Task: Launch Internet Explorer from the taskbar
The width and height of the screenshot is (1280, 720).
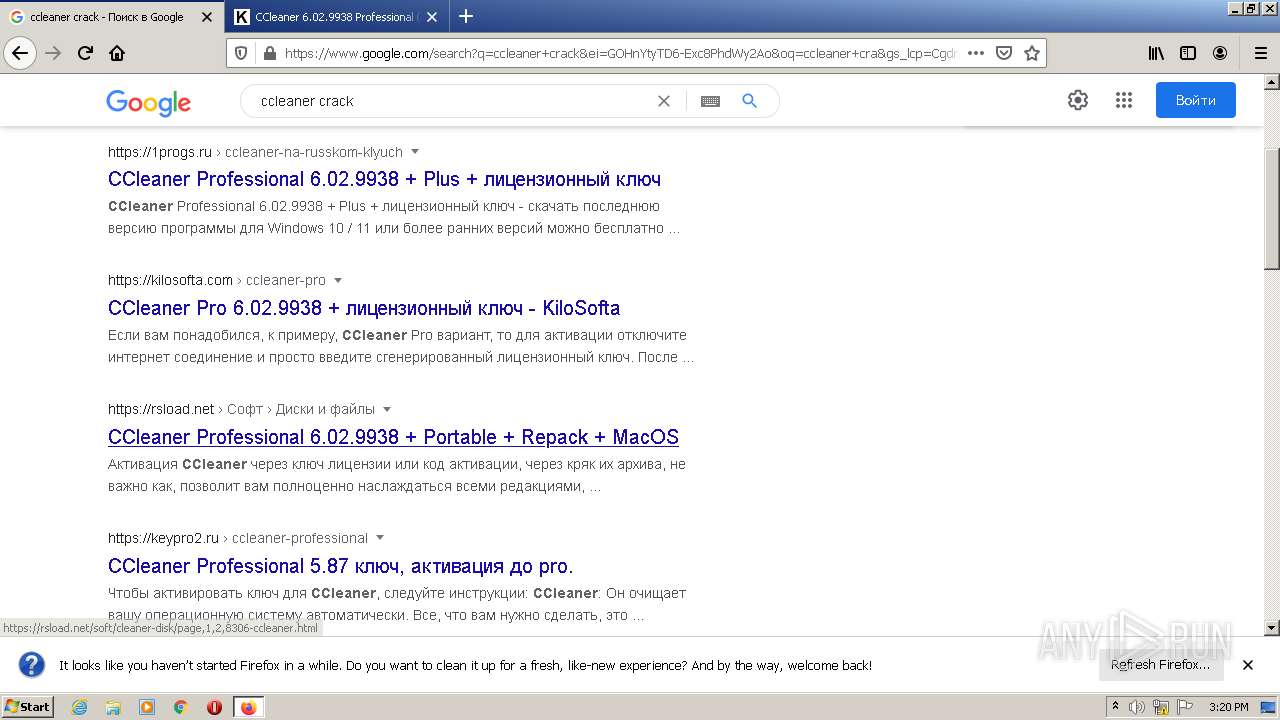Action: click(x=79, y=707)
